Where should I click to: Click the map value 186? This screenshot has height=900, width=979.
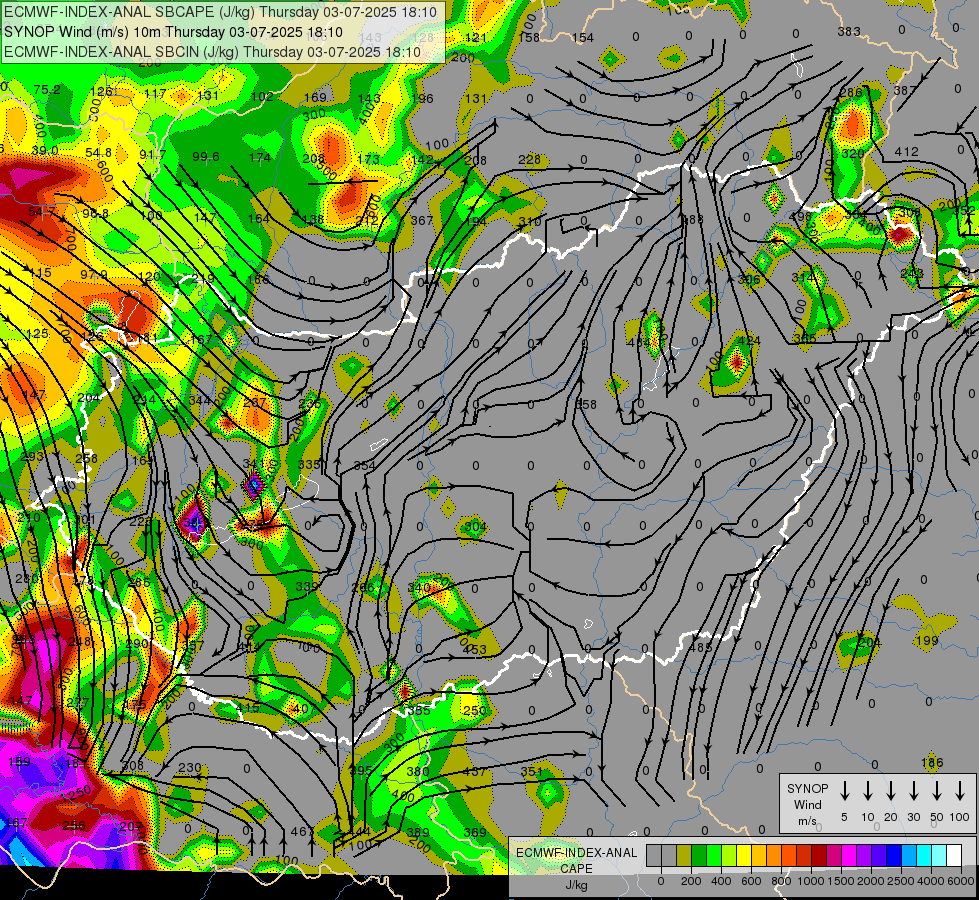tap(932, 763)
